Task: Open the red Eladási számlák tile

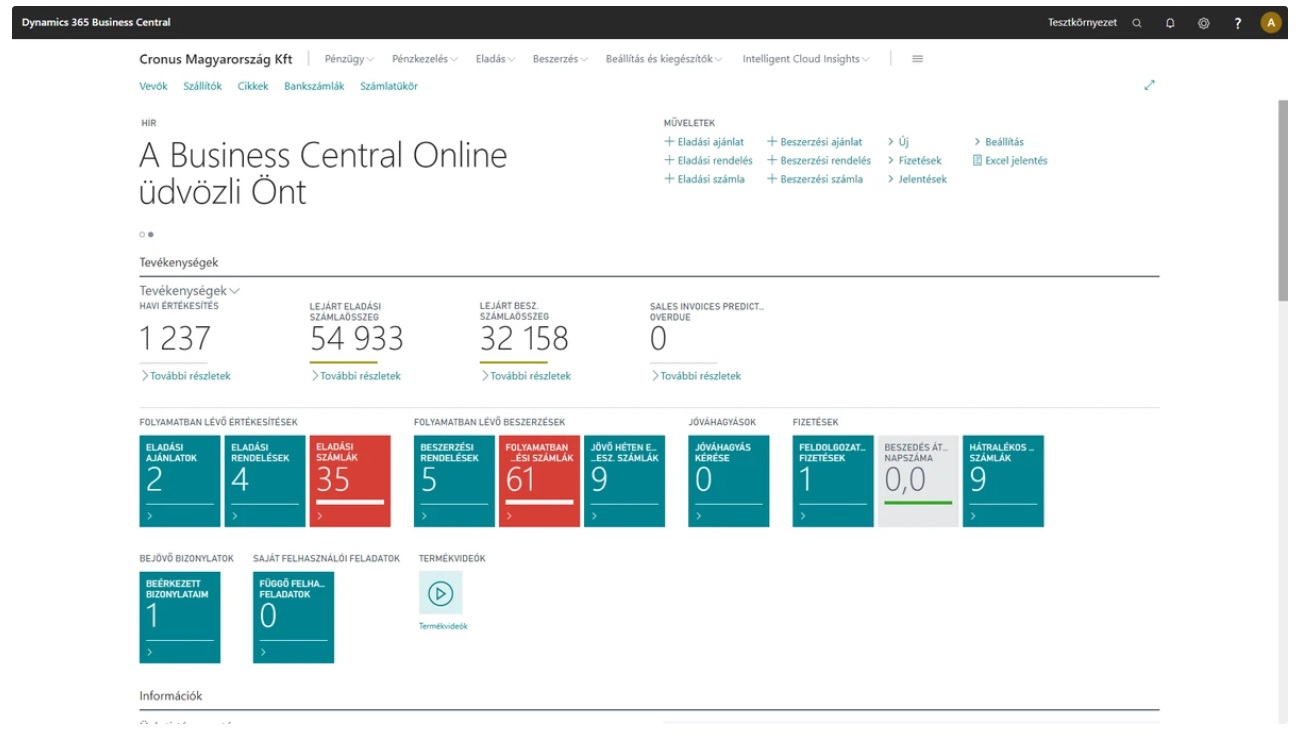Action: tap(350, 481)
